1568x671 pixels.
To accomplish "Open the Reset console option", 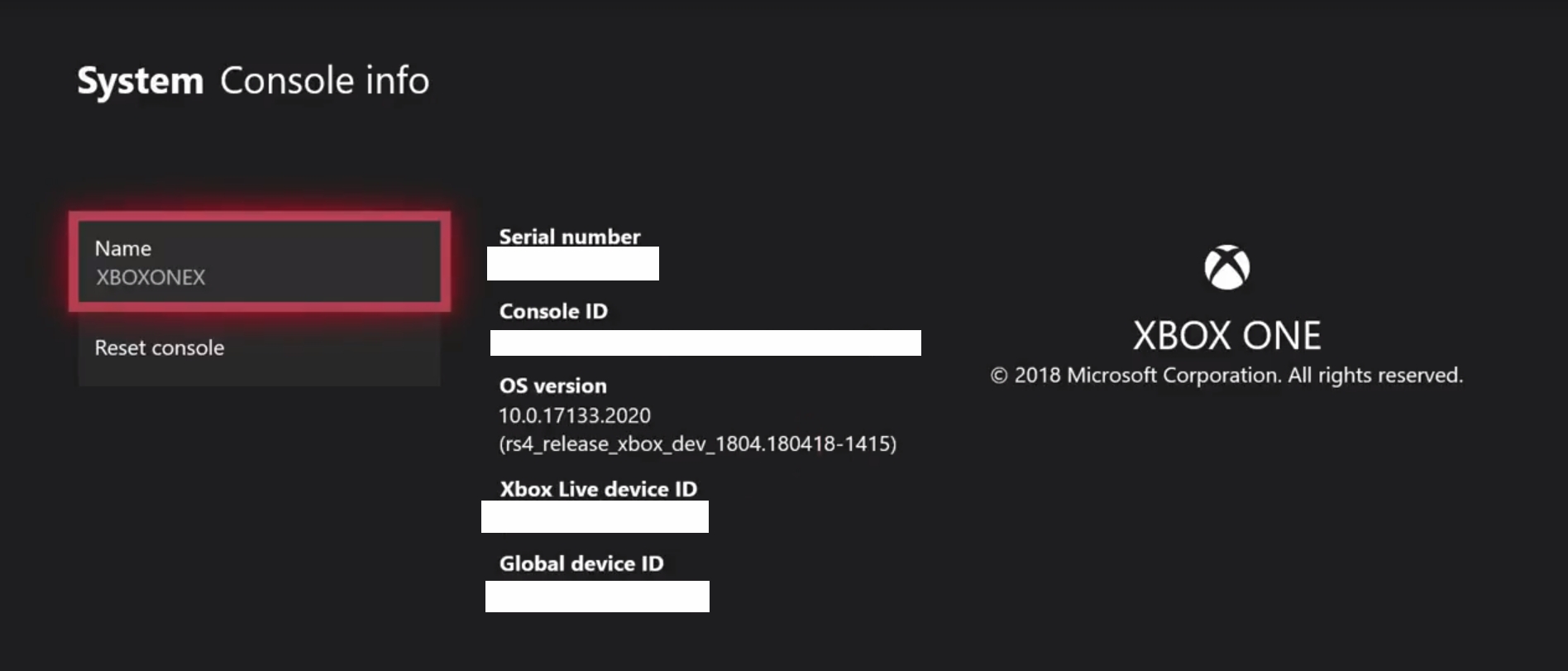I will (x=157, y=347).
